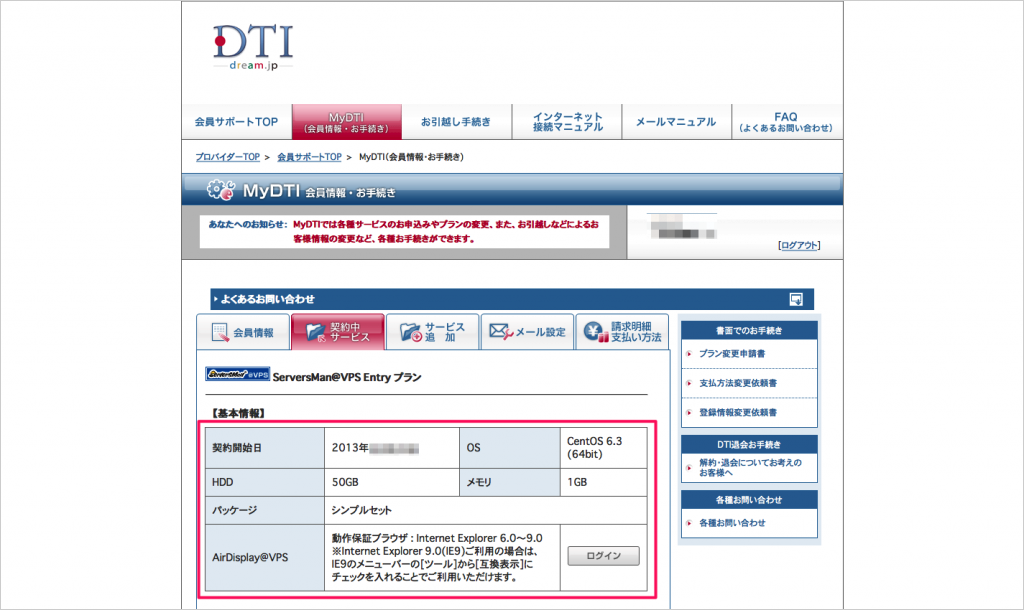This screenshot has height=610, width=1024.
Task: Click the ログイン button for AirDisplay@VPS
Action: [603, 556]
